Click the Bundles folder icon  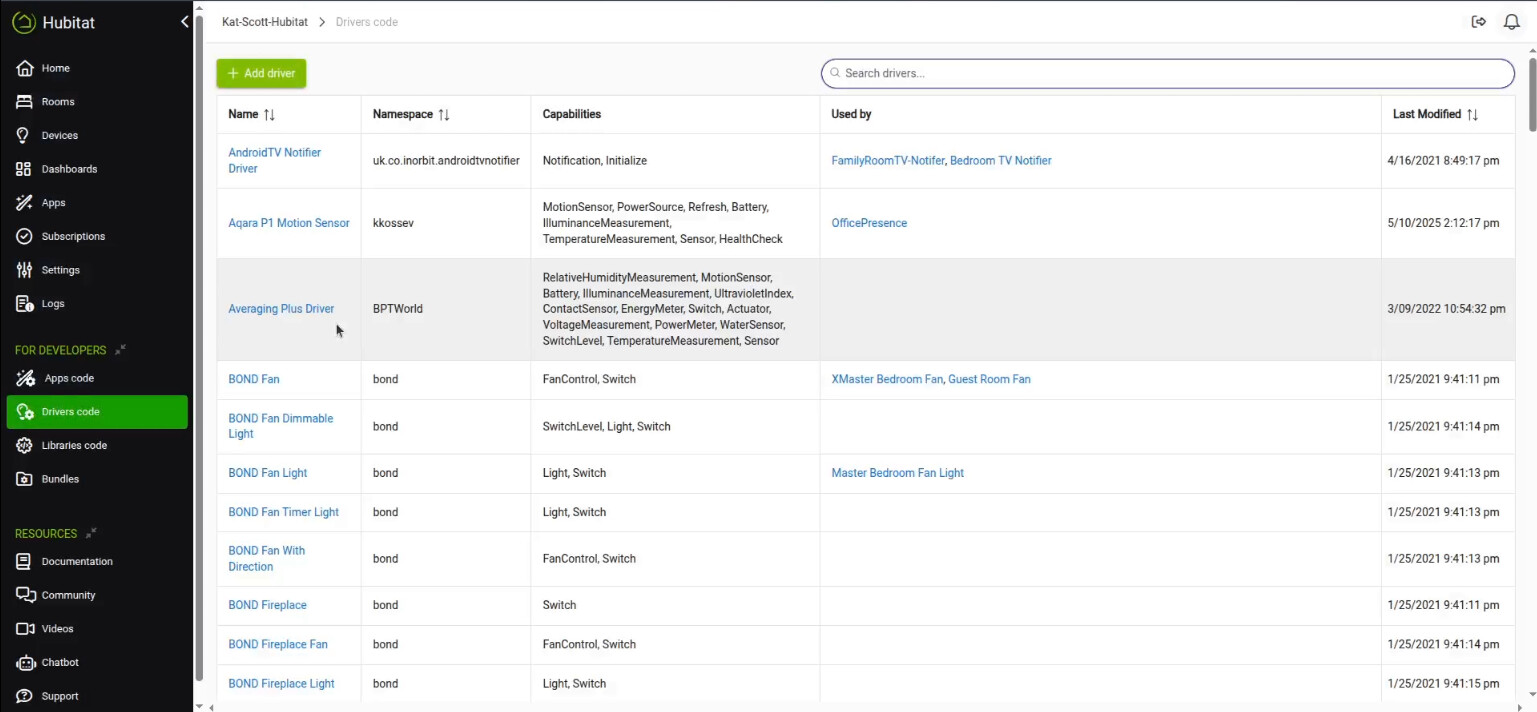tap(25, 479)
